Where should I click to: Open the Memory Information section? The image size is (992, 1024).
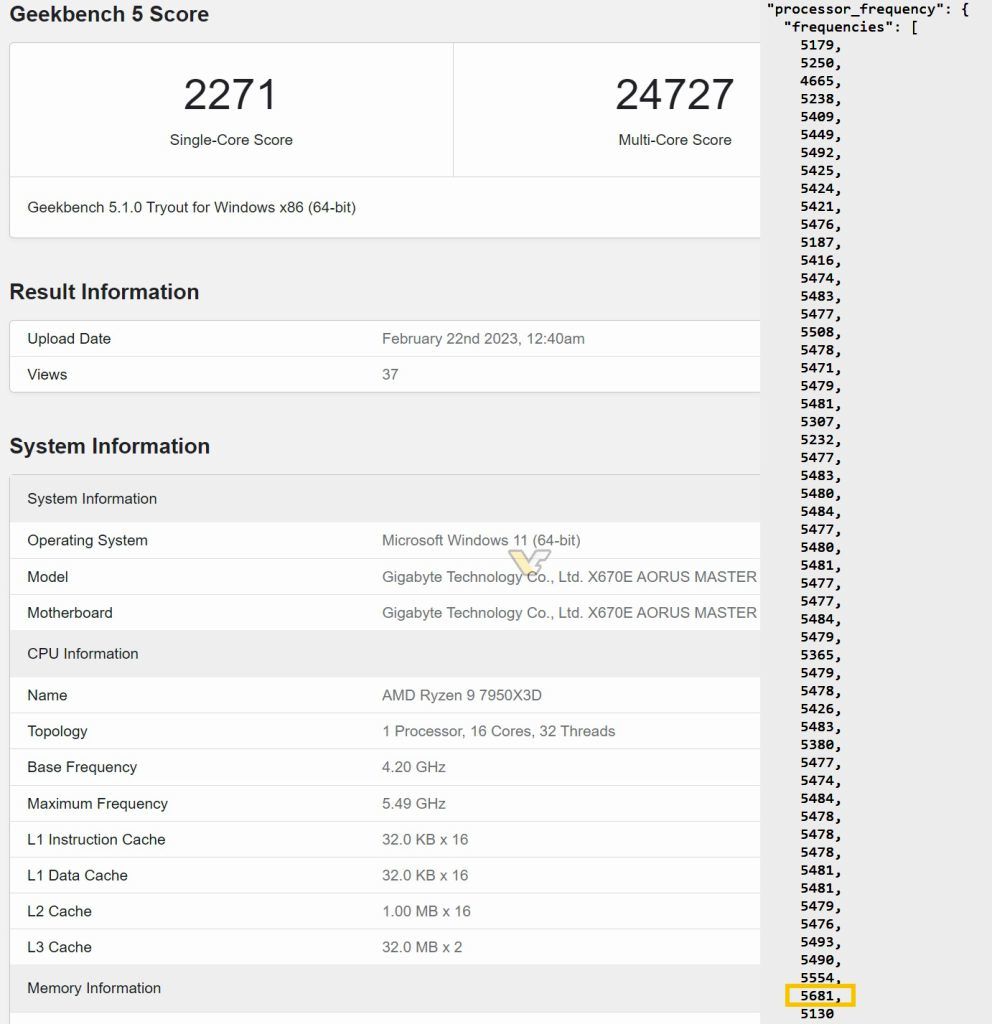[x=93, y=988]
